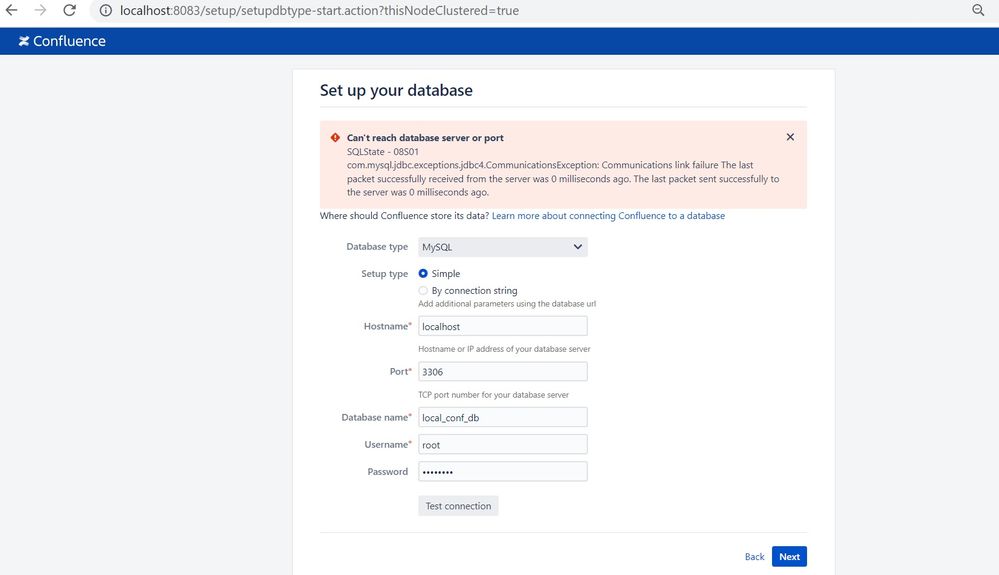The height and width of the screenshot is (575, 999).
Task: Click the Database name input field
Action: coord(503,418)
